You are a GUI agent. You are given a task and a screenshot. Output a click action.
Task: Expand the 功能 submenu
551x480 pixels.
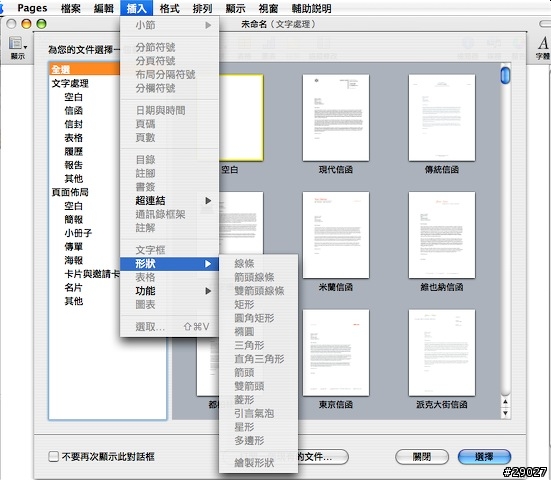coord(169,291)
